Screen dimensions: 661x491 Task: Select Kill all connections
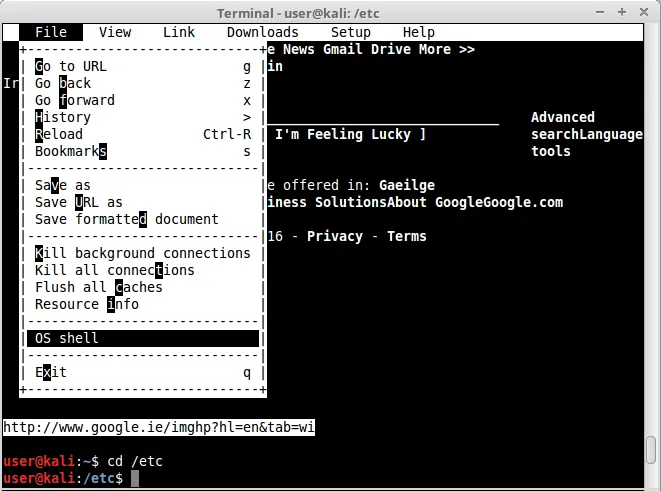tap(143, 270)
